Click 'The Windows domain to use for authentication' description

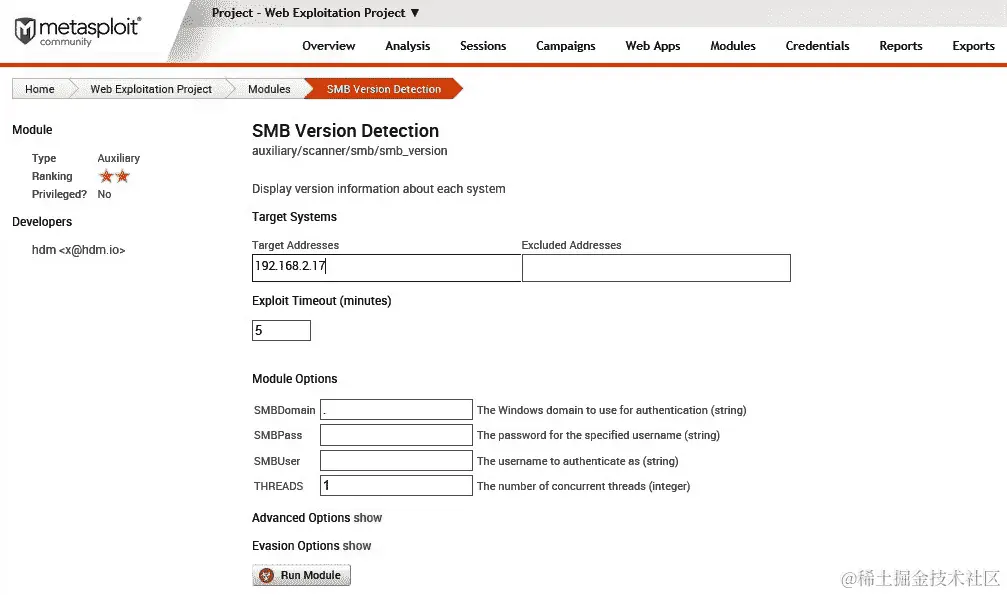pyautogui.click(x=611, y=410)
